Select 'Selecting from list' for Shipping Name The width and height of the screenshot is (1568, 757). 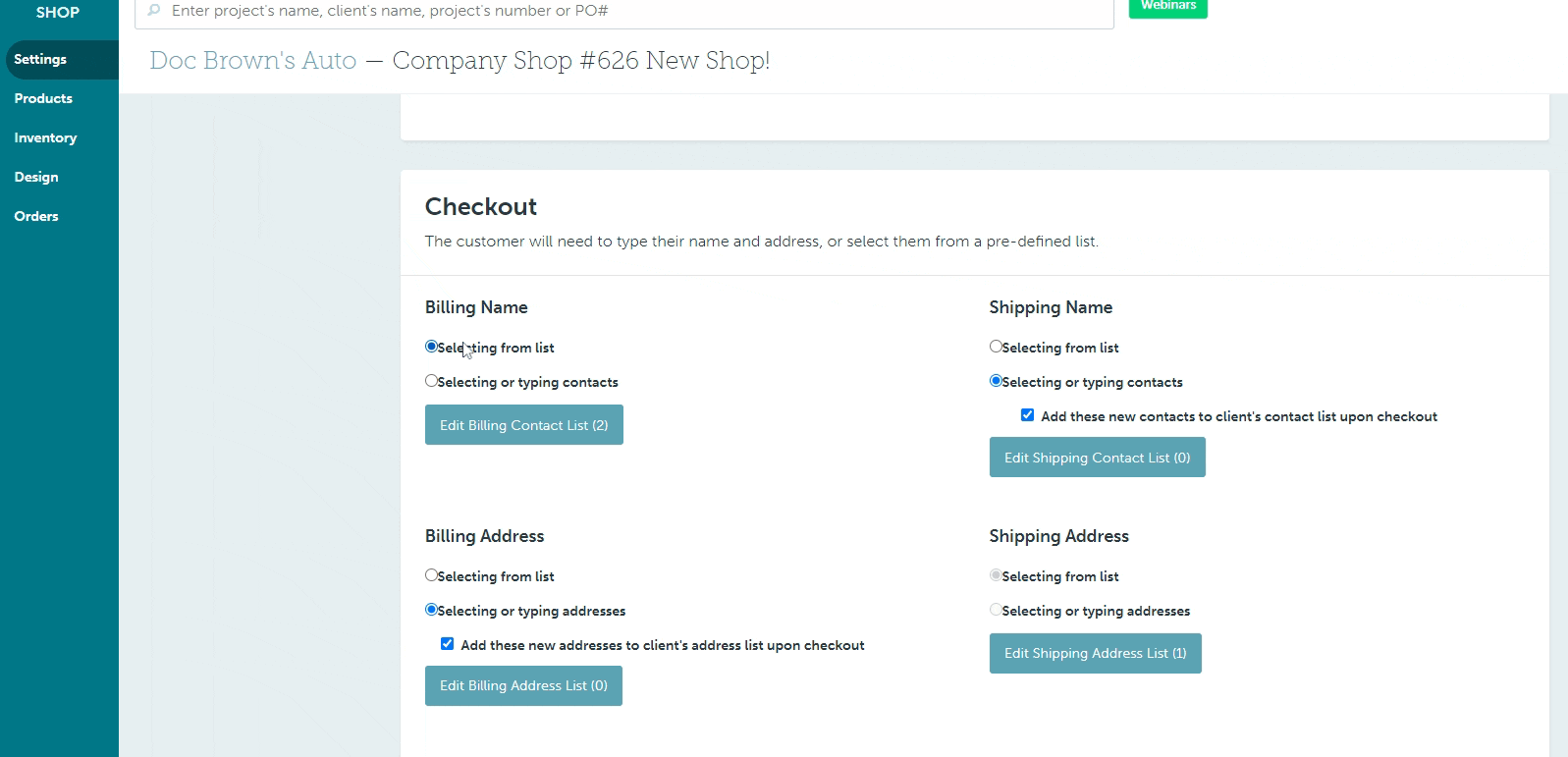[x=996, y=346]
